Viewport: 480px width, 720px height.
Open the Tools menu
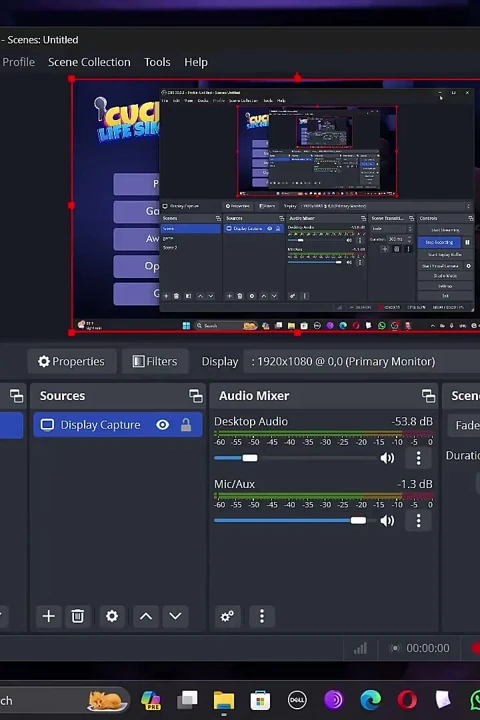pyautogui.click(x=157, y=62)
